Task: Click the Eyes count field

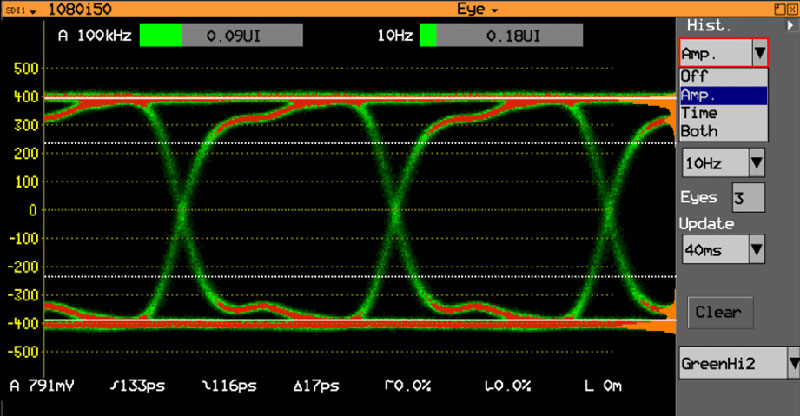Action: click(x=748, y=198)
